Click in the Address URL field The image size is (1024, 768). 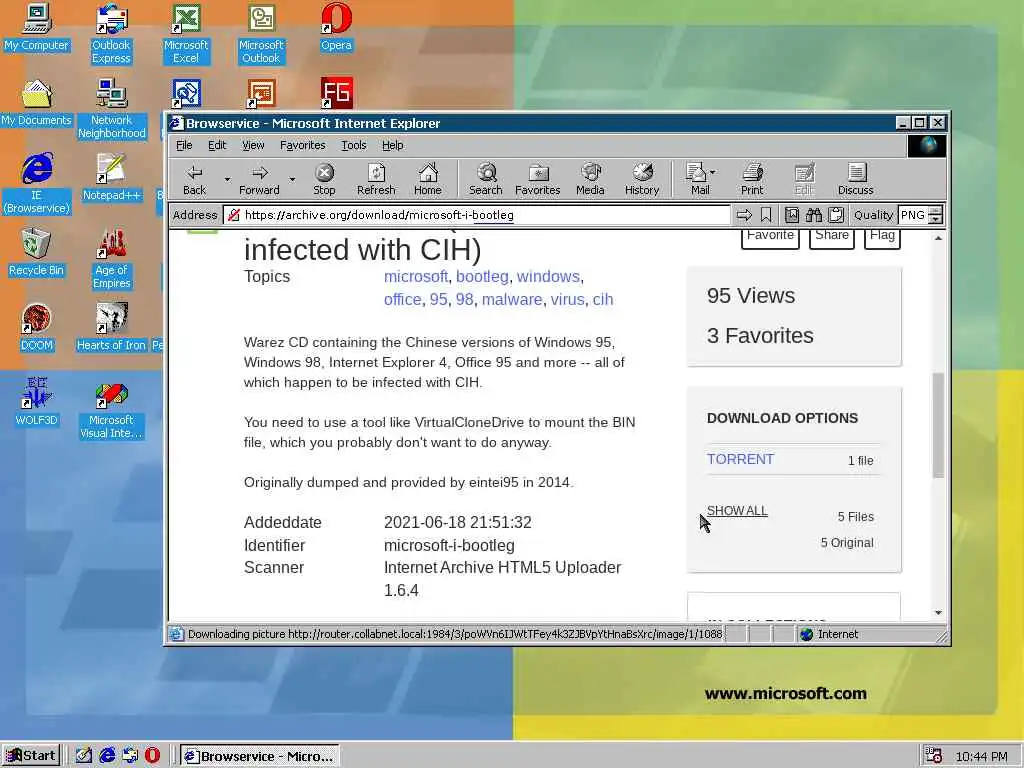[477, 215]
